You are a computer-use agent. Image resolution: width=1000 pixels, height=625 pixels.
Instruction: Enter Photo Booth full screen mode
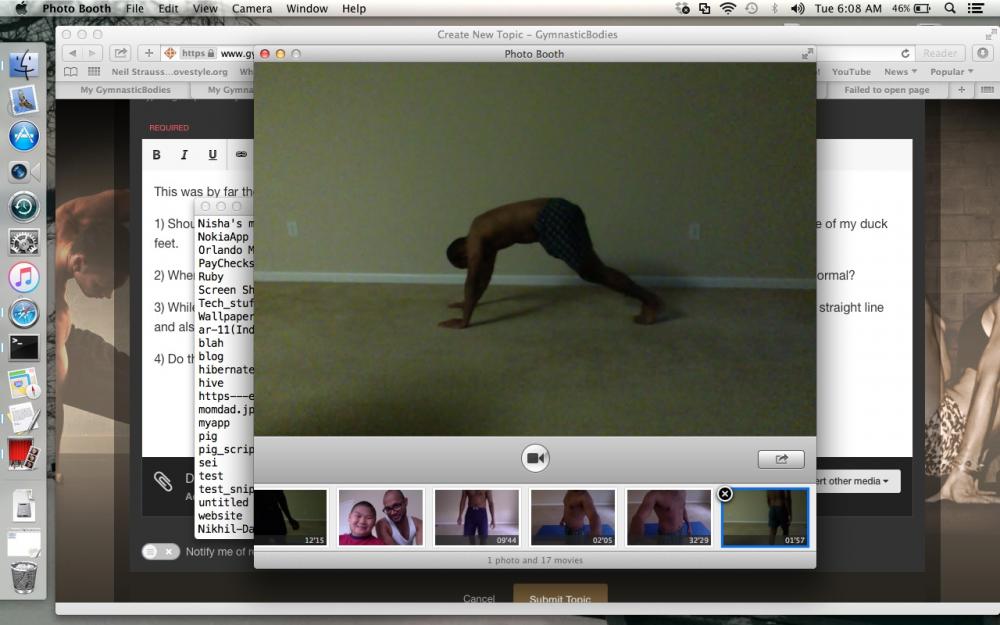pos(807,54)
